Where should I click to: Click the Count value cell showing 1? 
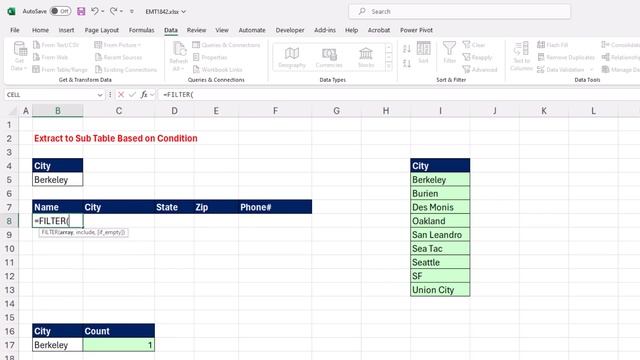[119, 345]
